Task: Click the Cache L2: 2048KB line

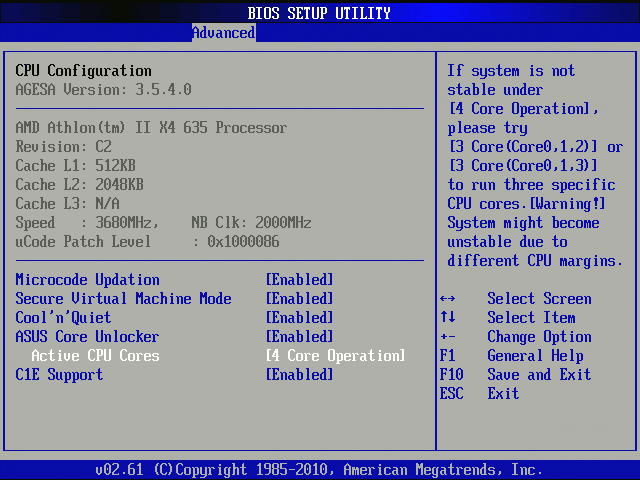Action: tap(80, 184)
